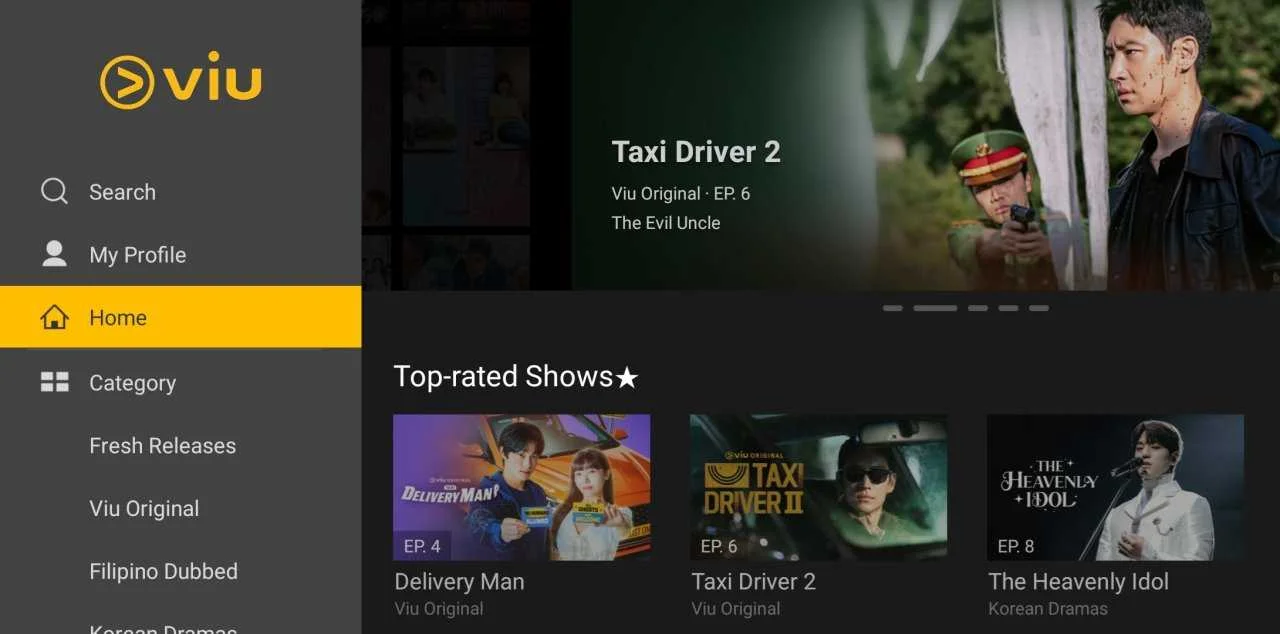Click the My Profile person icon
The height and width of the screenshot is (634, 1280).
pyautogui.click(x=54, y=254)
